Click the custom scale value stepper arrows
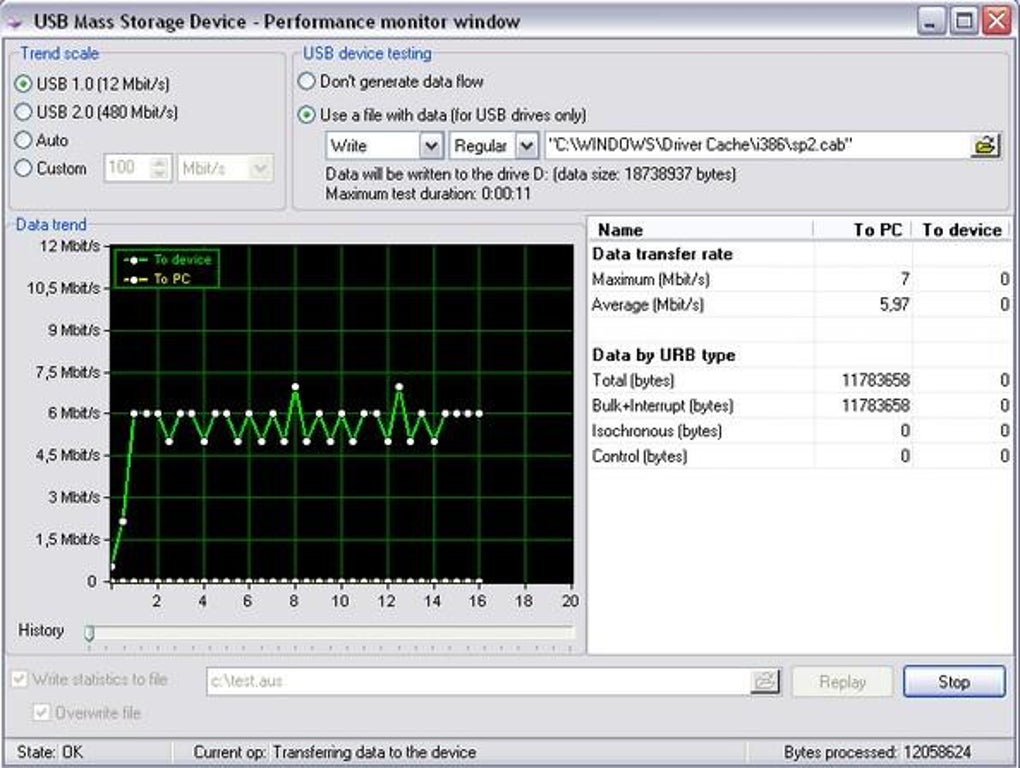Image resolution: width=1020 pixels, height=768 pixels. (x=159, y=168)
